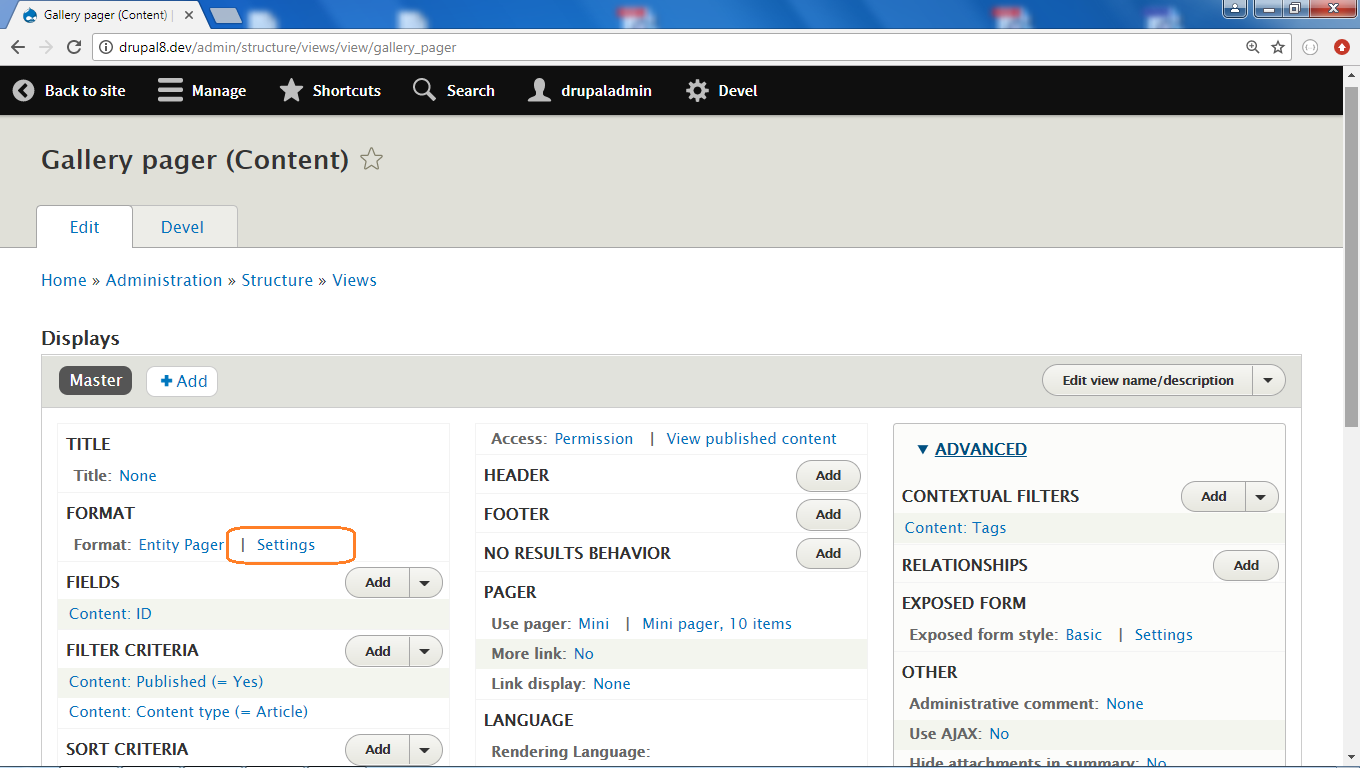Click the drupaladmin user account icon
This screenshot has width=1360, height=768.
point(539,90)
